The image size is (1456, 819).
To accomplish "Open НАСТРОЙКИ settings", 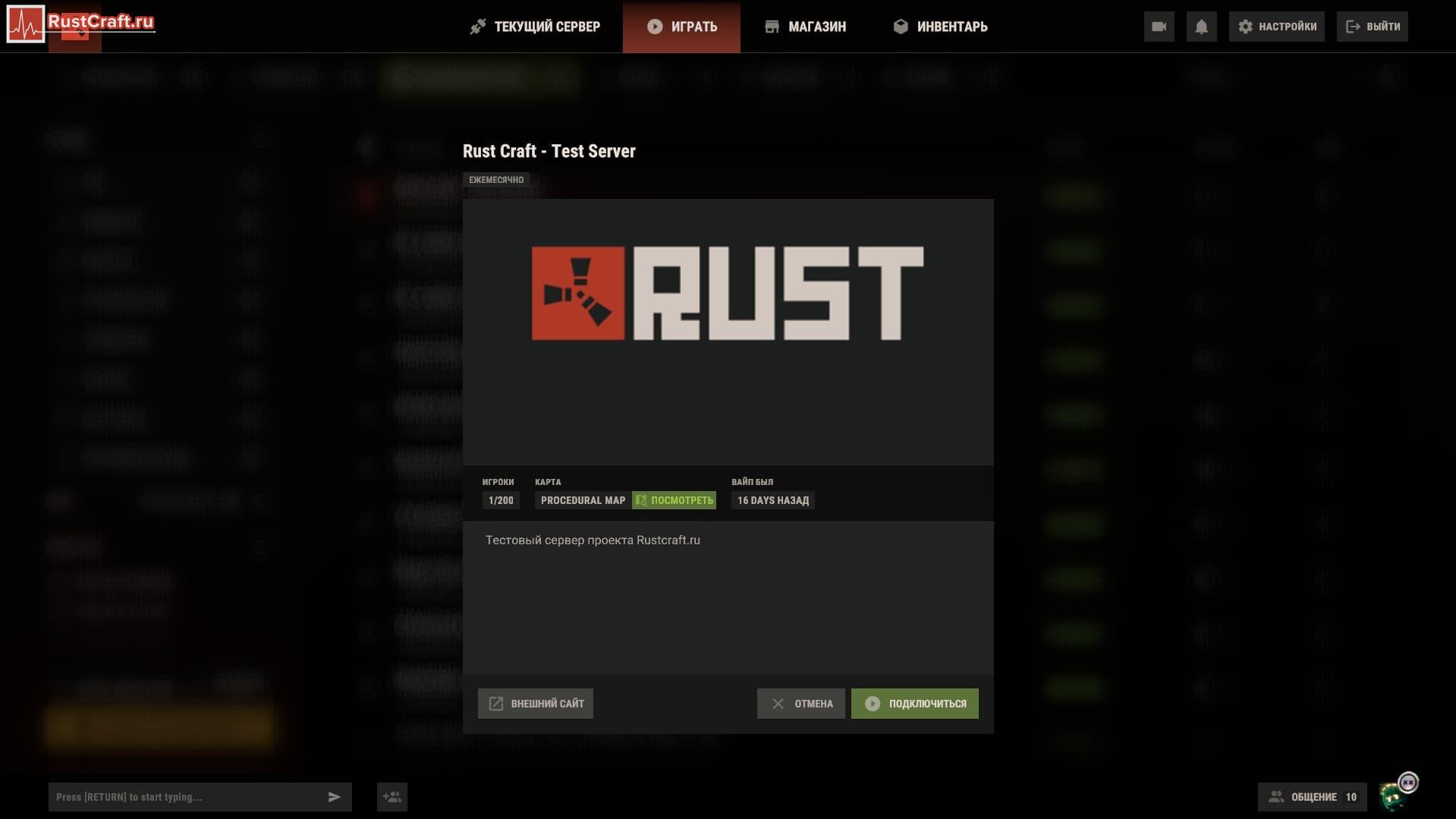I will (1276, 27).
